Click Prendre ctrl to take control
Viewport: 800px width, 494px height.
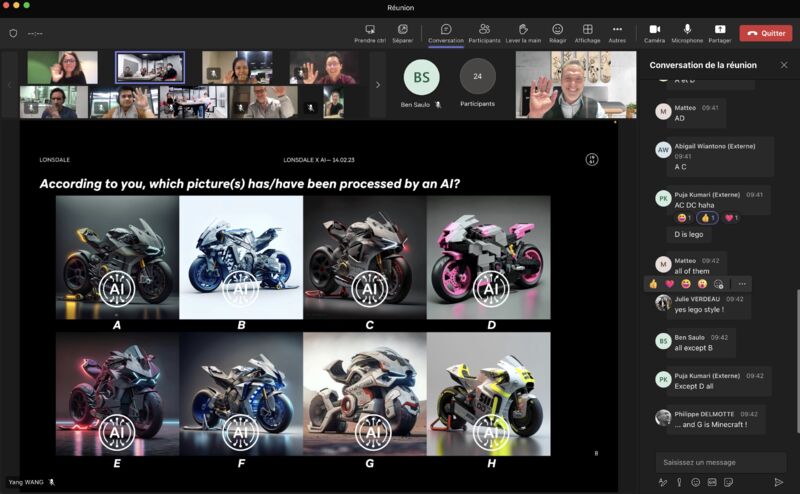[370, 33]
